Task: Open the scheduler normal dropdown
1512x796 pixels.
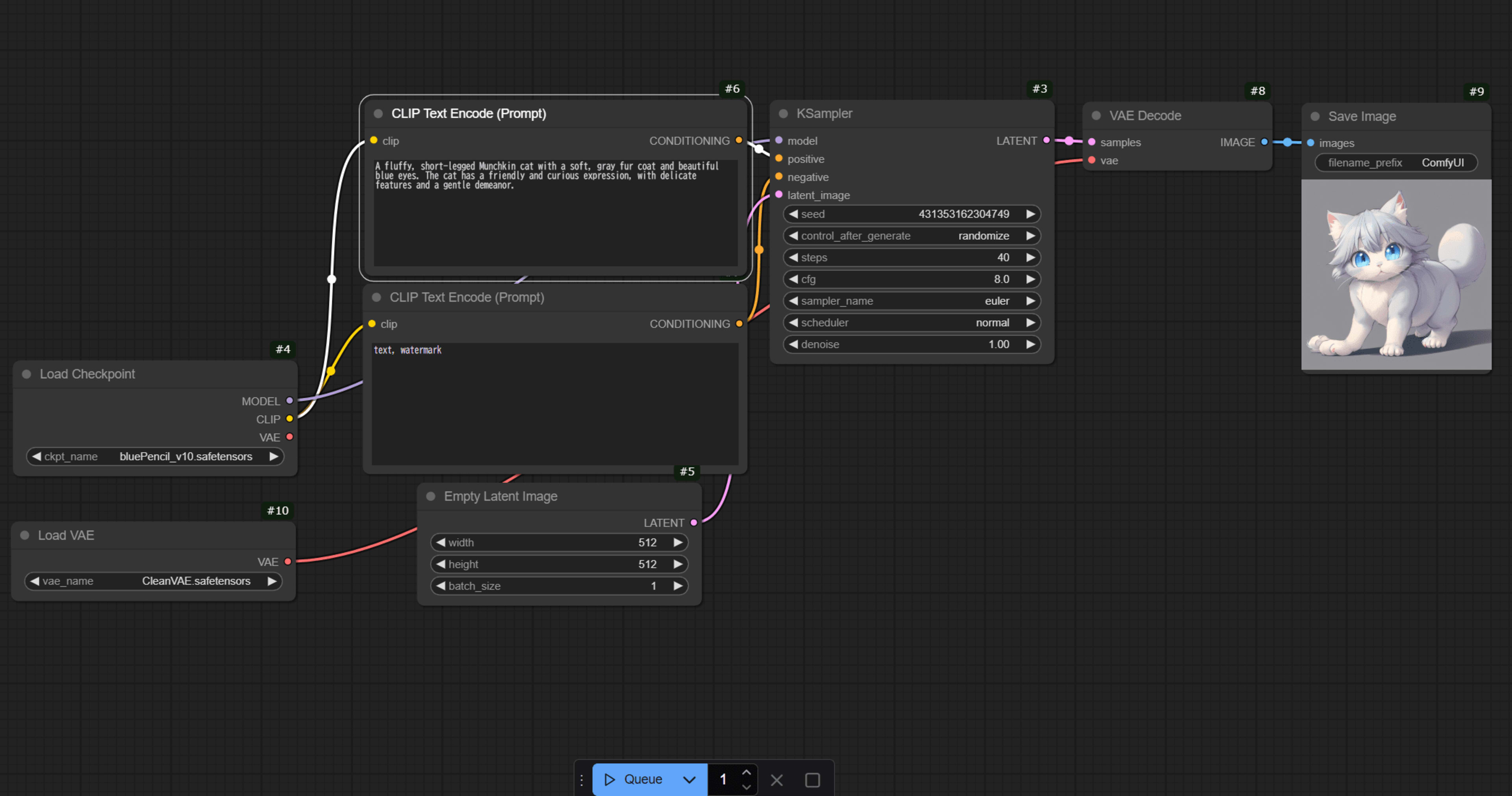Action: tap(911, 322)
